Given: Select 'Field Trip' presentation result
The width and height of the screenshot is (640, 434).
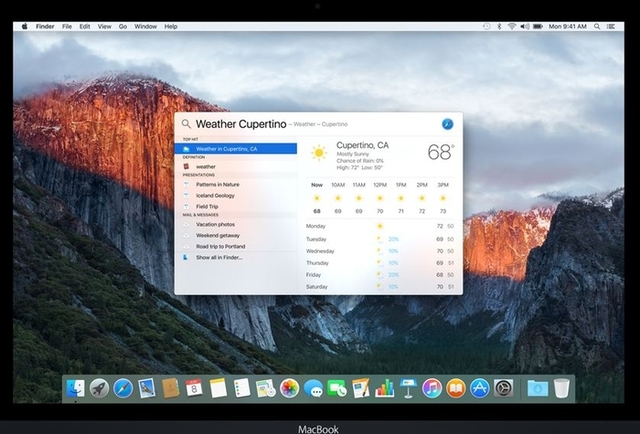Looking at the screenshot, I should coord(236,207).
